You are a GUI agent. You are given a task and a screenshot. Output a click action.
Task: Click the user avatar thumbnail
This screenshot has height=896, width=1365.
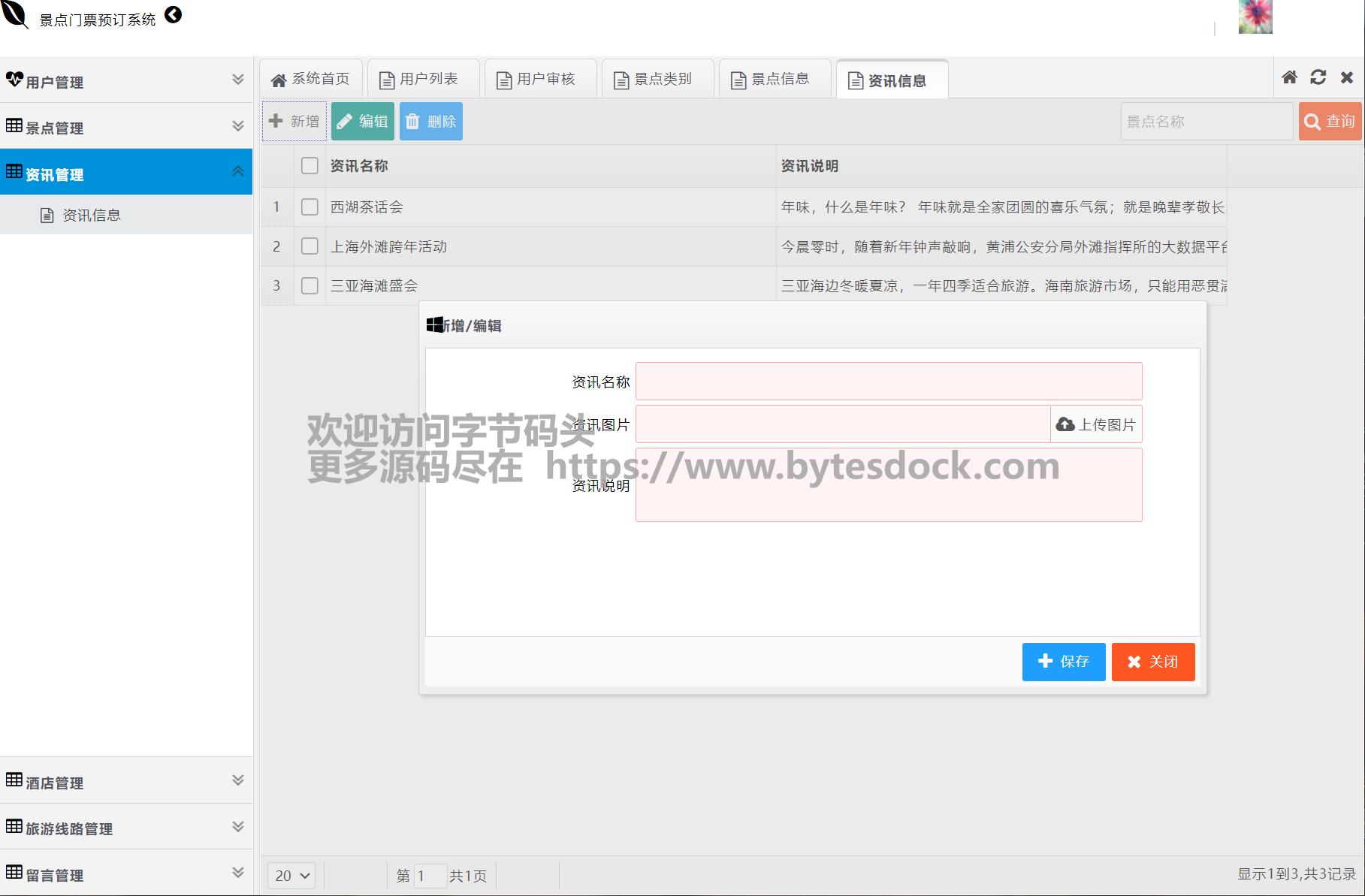tap(1255, 17)
